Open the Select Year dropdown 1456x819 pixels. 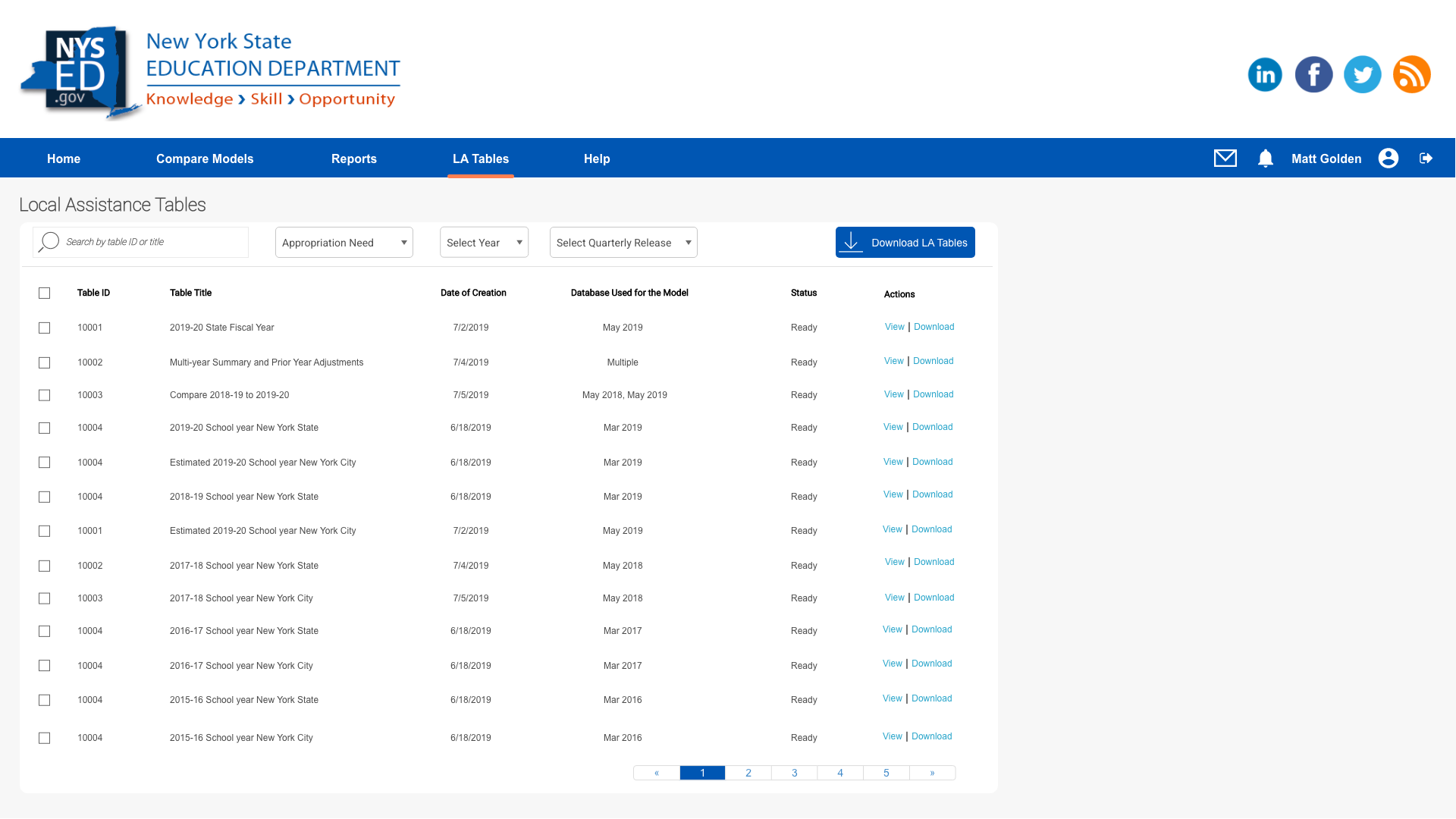[484, 243]
